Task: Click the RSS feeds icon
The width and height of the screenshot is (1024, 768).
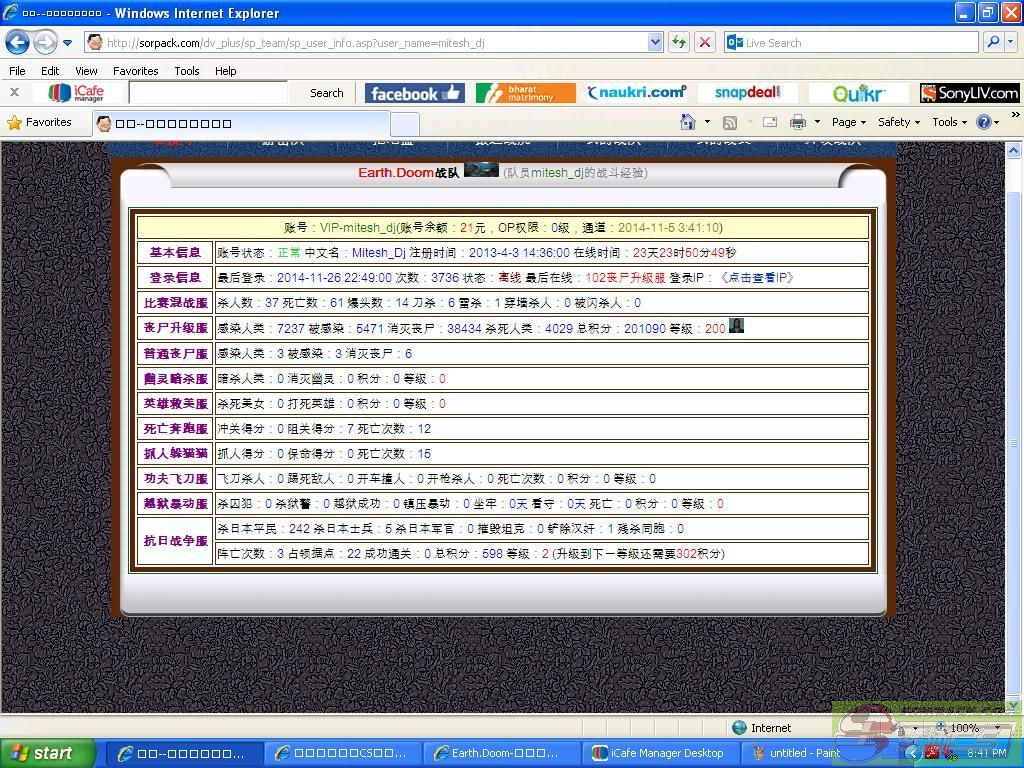Action: 729,122
